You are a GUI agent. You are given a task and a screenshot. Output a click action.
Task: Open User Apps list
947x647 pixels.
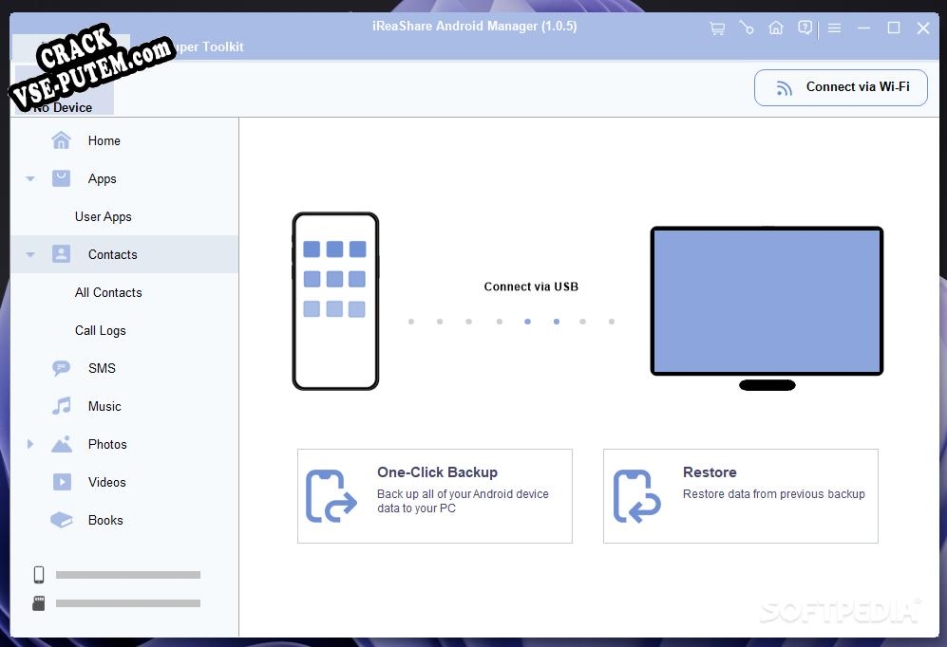[x=103, y=217]
